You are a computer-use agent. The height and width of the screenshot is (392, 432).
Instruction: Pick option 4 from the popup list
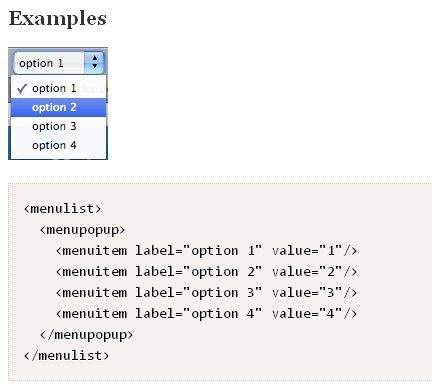(59, 145)
